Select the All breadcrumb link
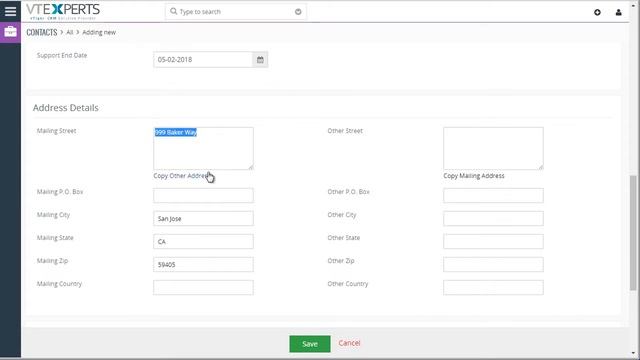The height and width of the screenshot is (360, 640). [70, 32]
